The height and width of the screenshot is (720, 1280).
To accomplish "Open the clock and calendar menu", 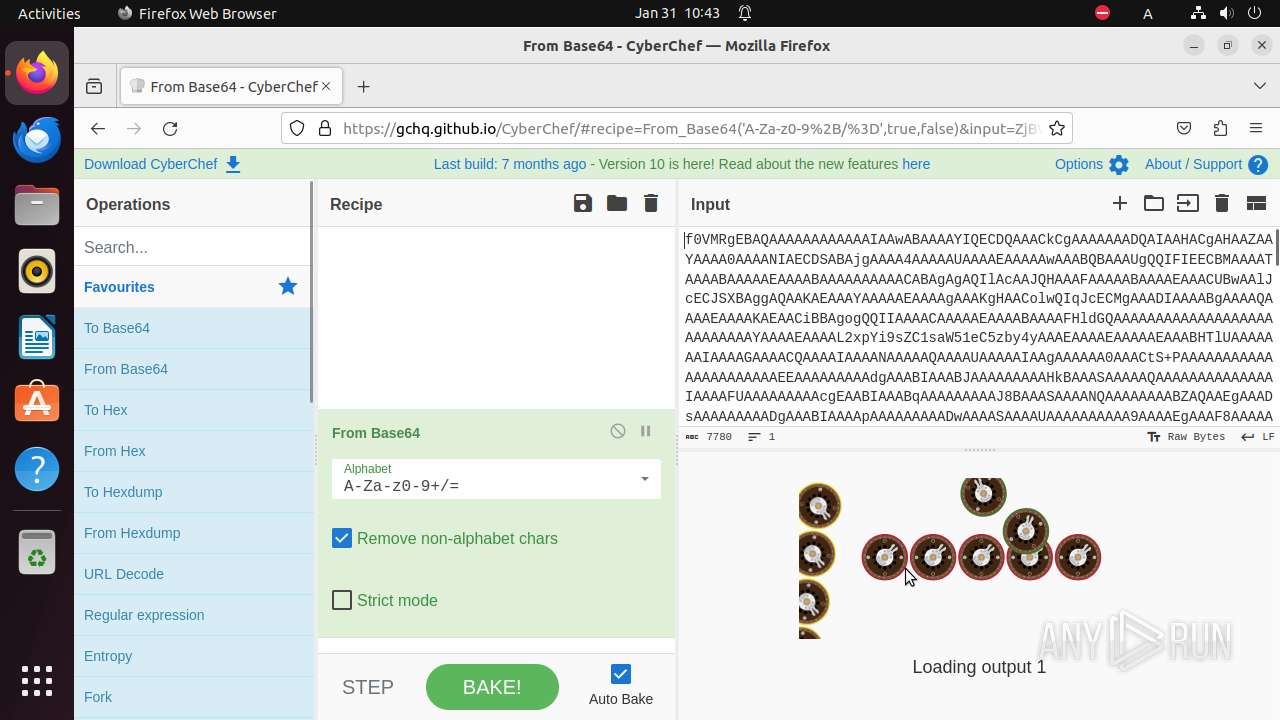I will coord(677,13).
